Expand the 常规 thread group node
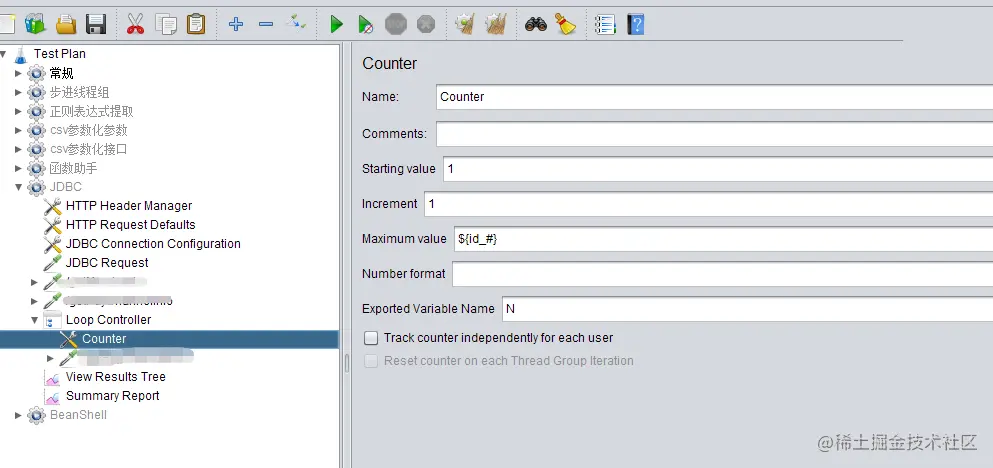The height and width of the screenshot is (468, 993). click(18, 73)
